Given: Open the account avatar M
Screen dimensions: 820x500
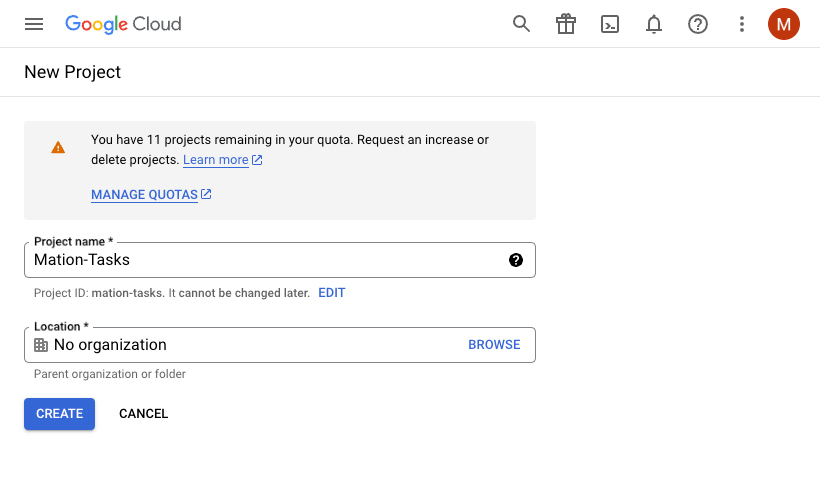Looking at the screenshot, I should 783,24.
